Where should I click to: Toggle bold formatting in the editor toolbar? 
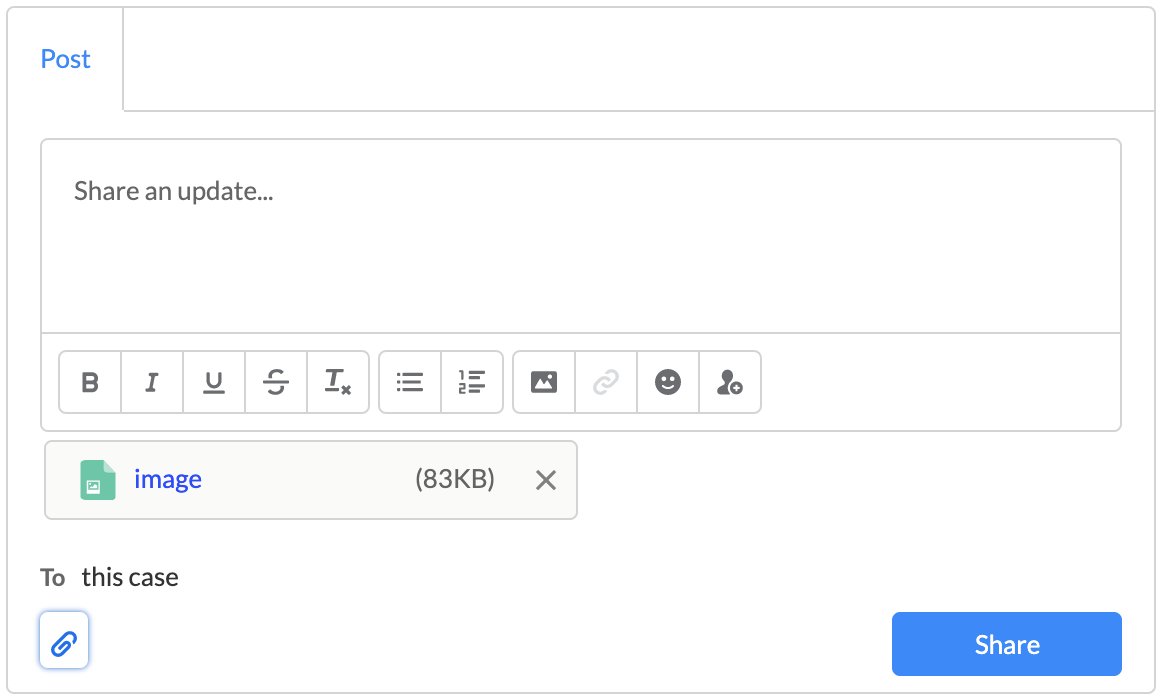pyautogui.click(x=89, y=382)
